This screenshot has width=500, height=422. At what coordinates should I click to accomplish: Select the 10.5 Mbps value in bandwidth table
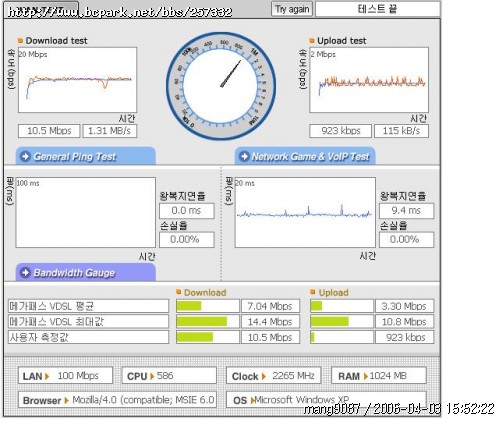[270, 337]
